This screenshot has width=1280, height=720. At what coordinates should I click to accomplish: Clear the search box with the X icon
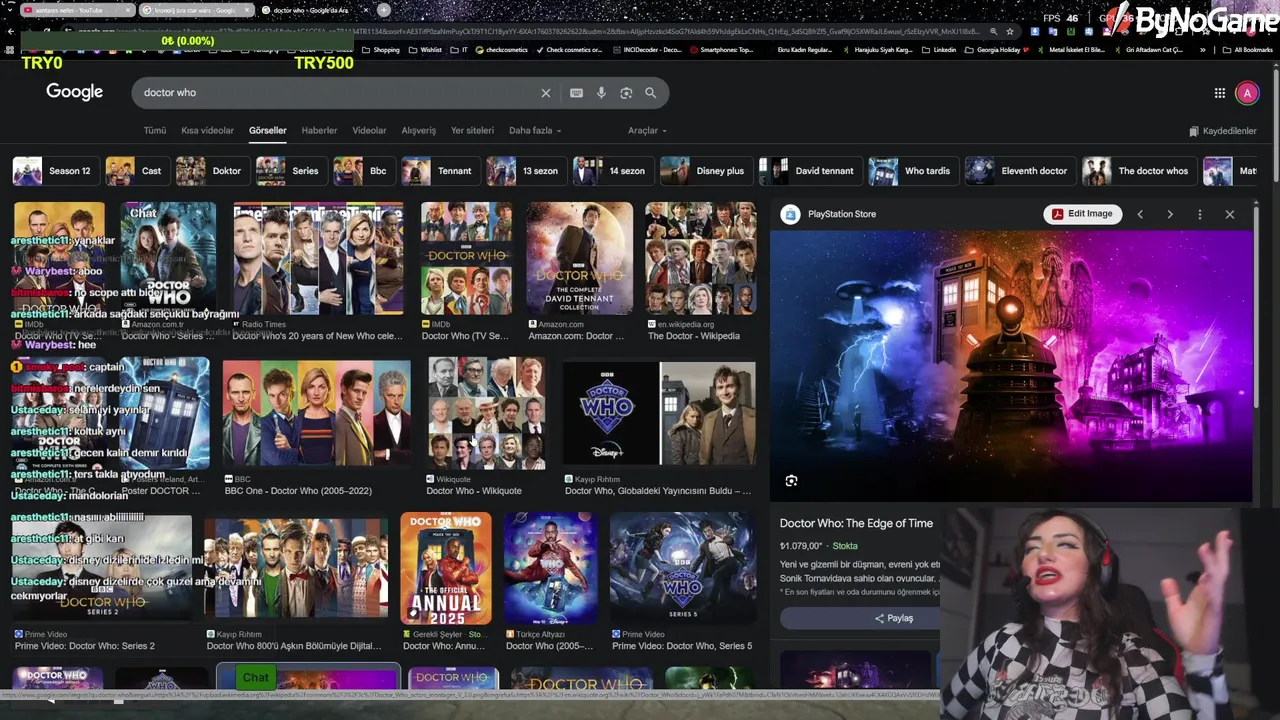(546, 93)
